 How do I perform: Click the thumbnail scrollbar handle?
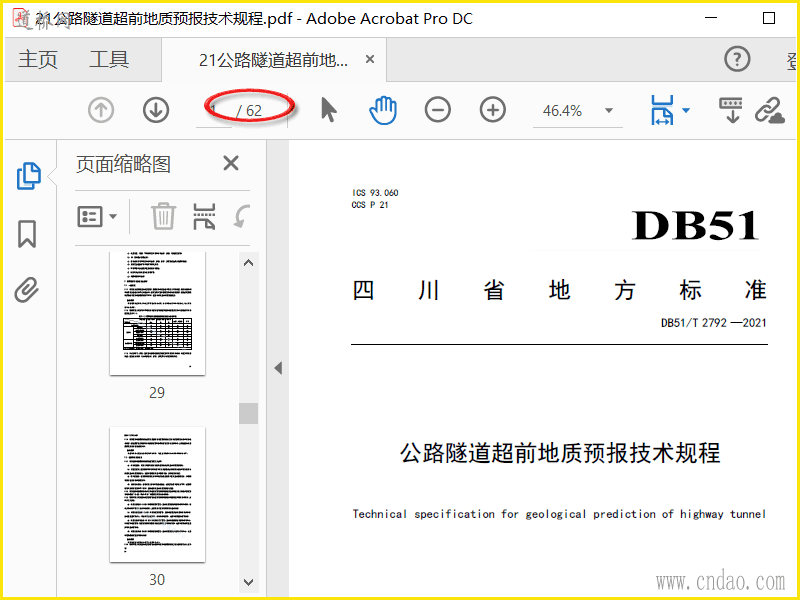pos(248,413)
